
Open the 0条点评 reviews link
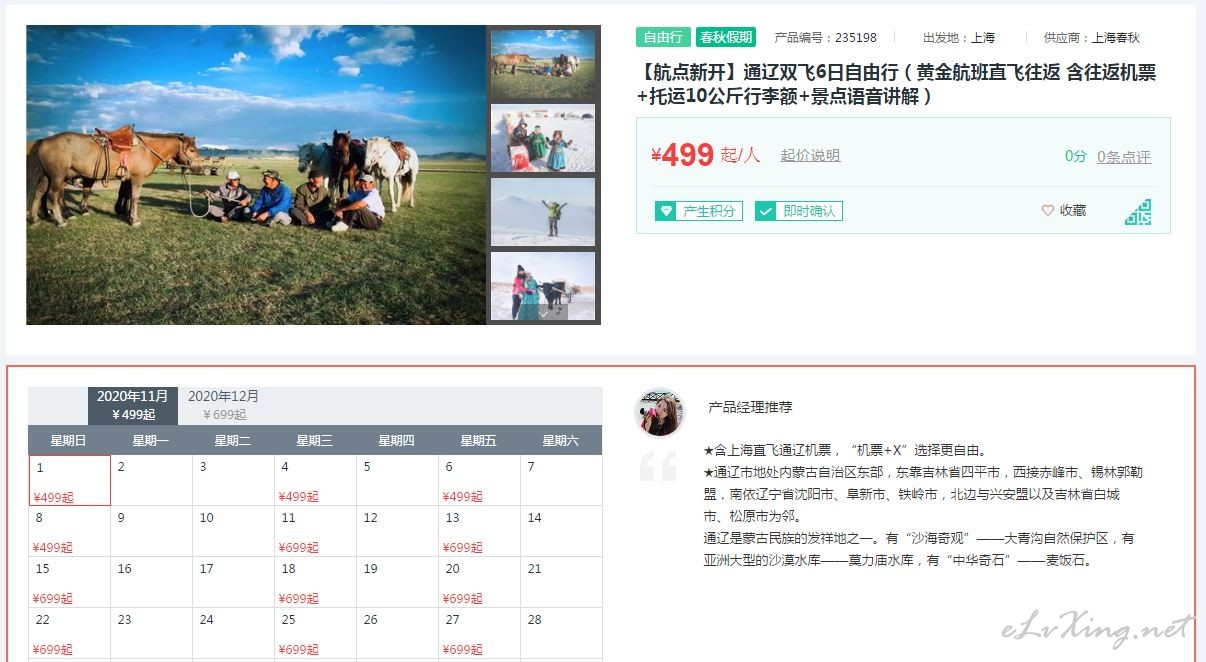1124,157
